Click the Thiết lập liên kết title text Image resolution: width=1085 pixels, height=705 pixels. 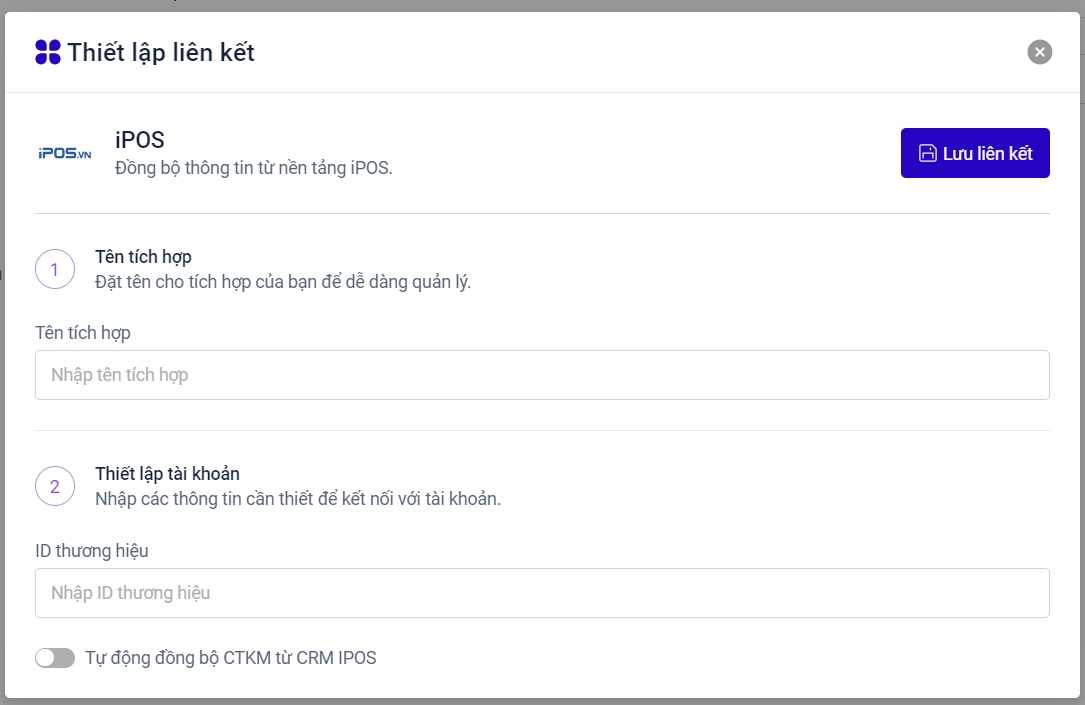161,52
